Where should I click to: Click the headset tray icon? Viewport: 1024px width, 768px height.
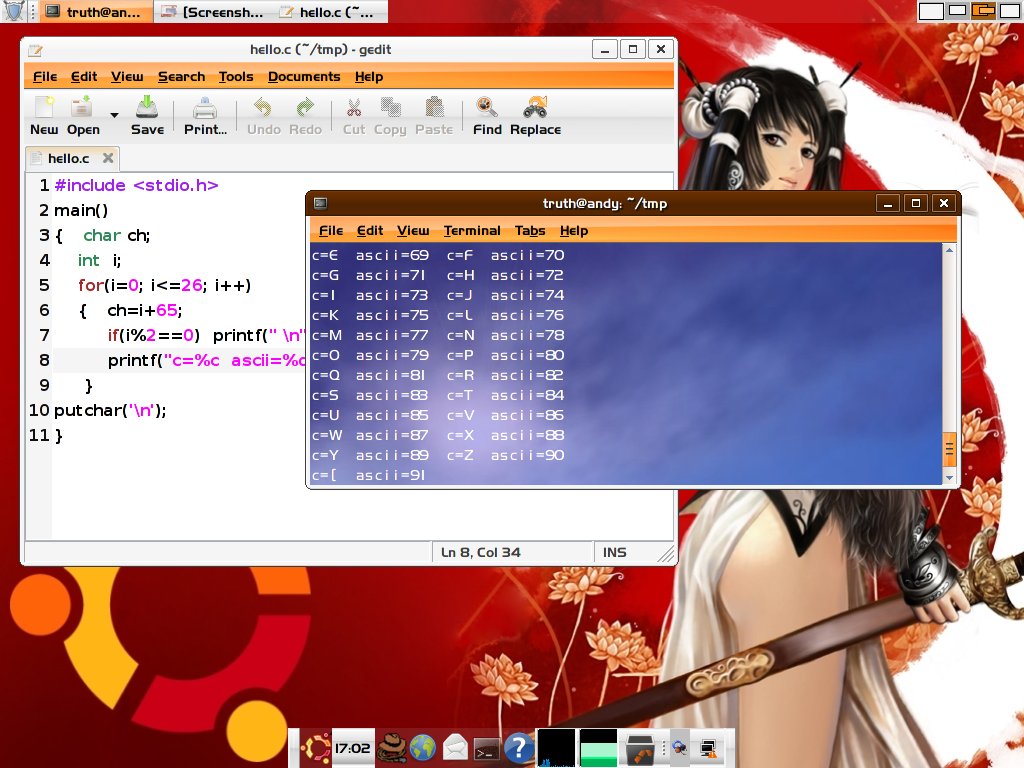pos(679,747)
